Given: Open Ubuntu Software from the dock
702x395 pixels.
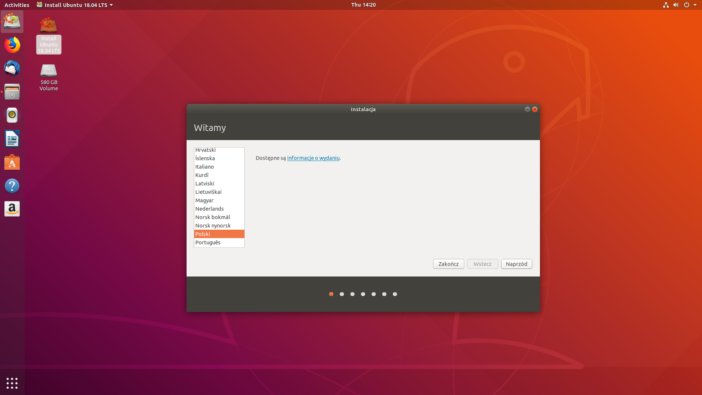Looking at the screenshot, I should point(12,163).
